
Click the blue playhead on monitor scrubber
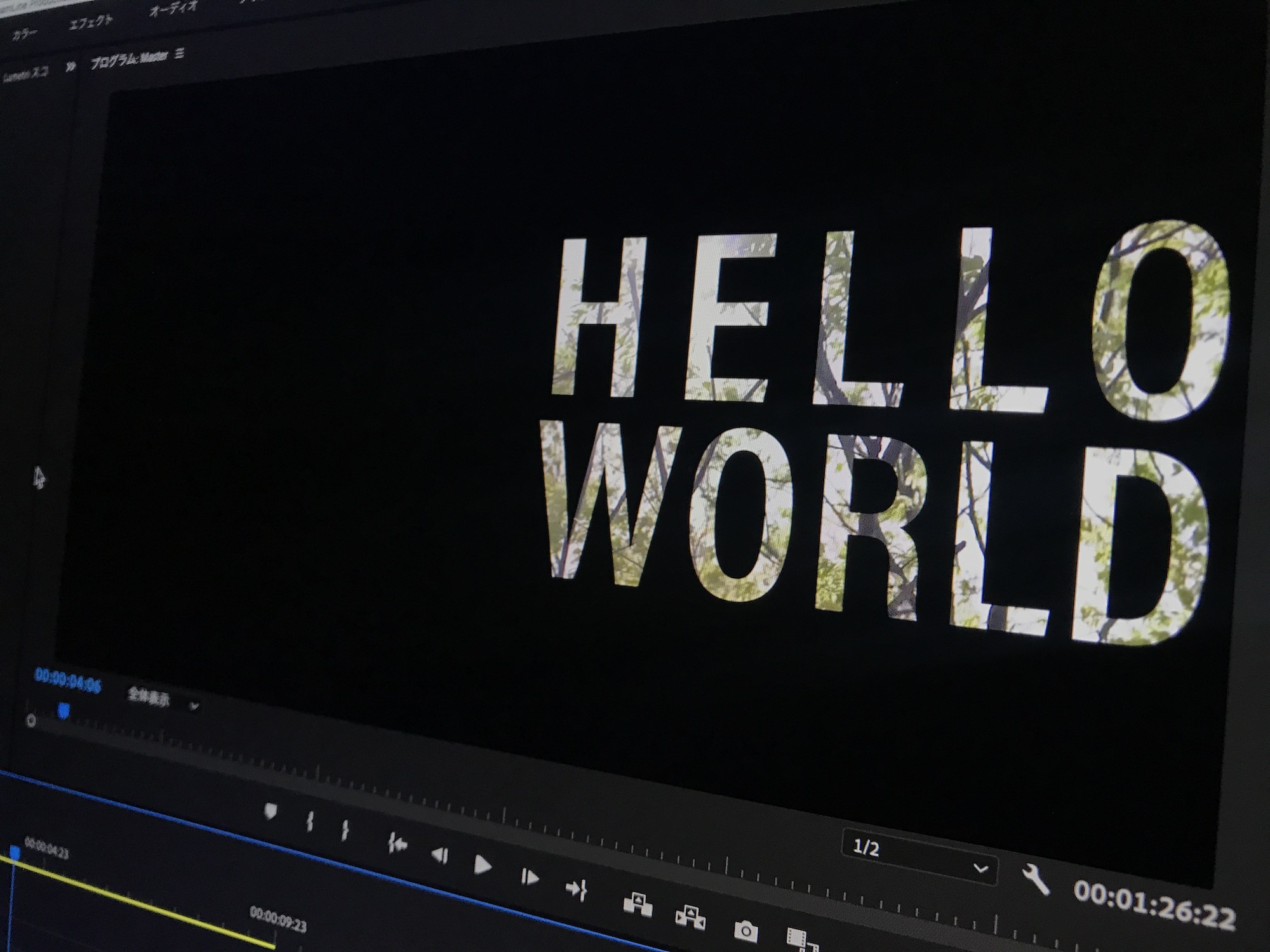(x=63, y=711)
